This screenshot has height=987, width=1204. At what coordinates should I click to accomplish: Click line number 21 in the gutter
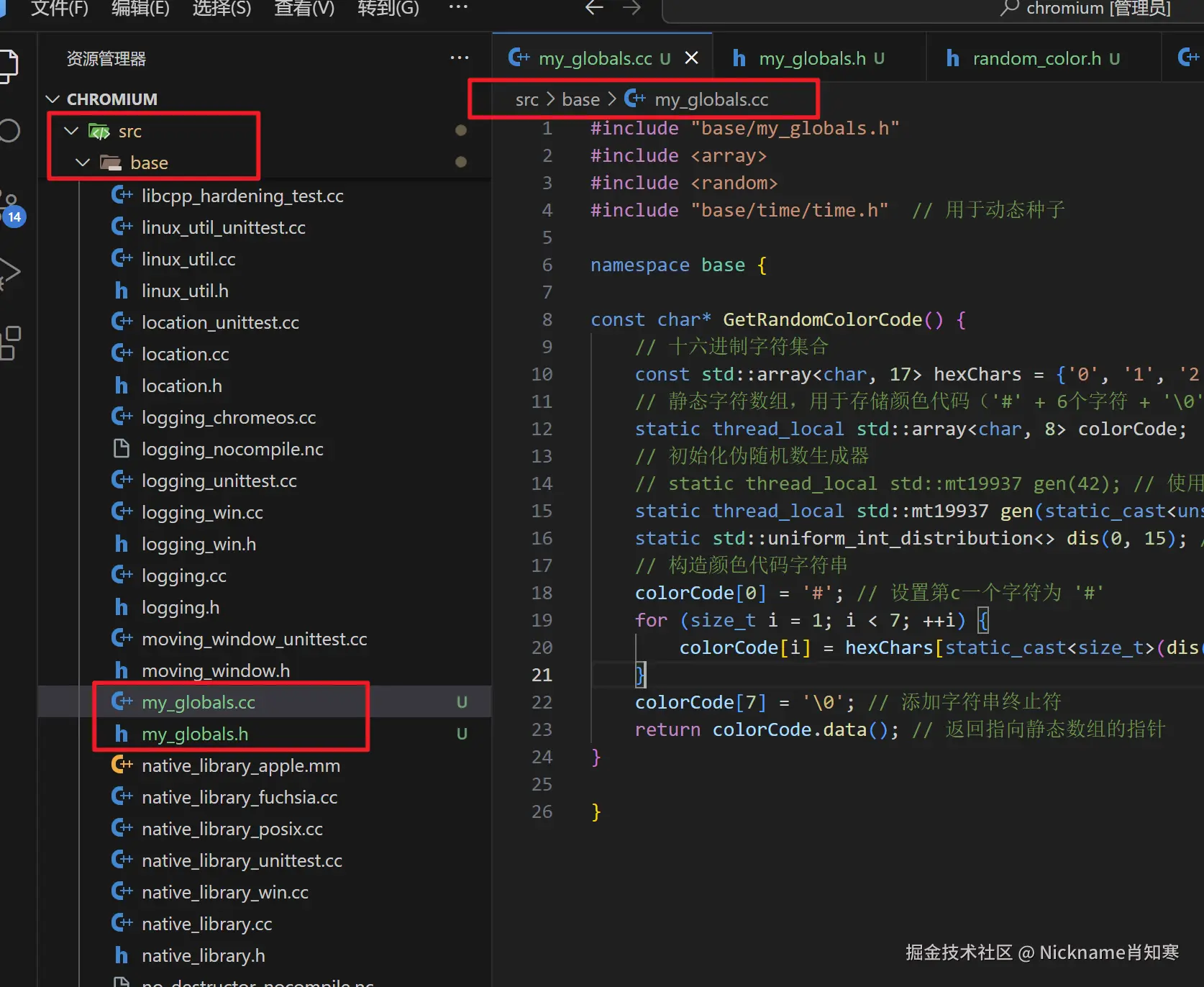(542, 675)
